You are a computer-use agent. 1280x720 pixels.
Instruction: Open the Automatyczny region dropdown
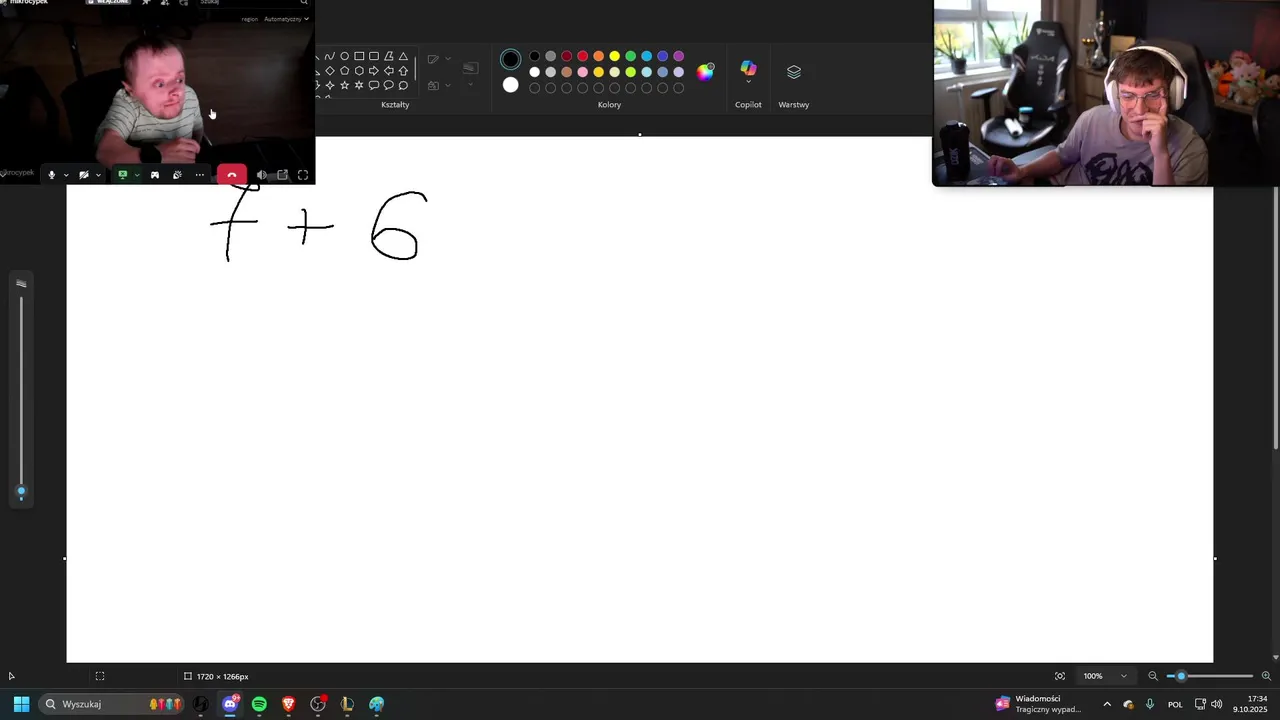coord(286,19)
